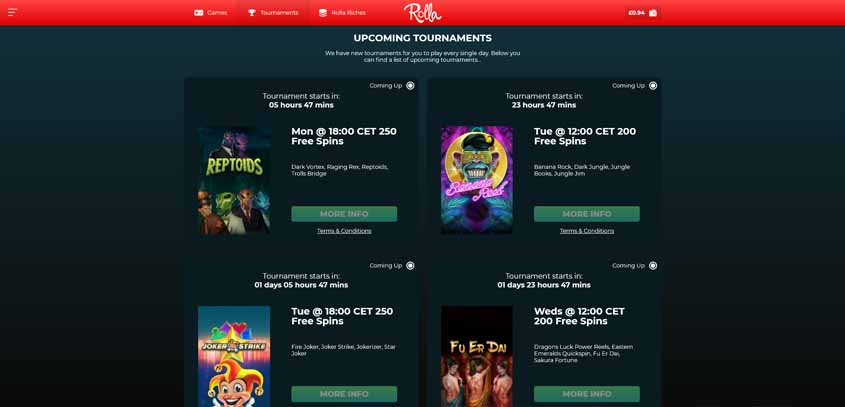Open Terms & Conditions under Reptoids tournament
Screen dimensions: 845x407
tap(344, 231)
